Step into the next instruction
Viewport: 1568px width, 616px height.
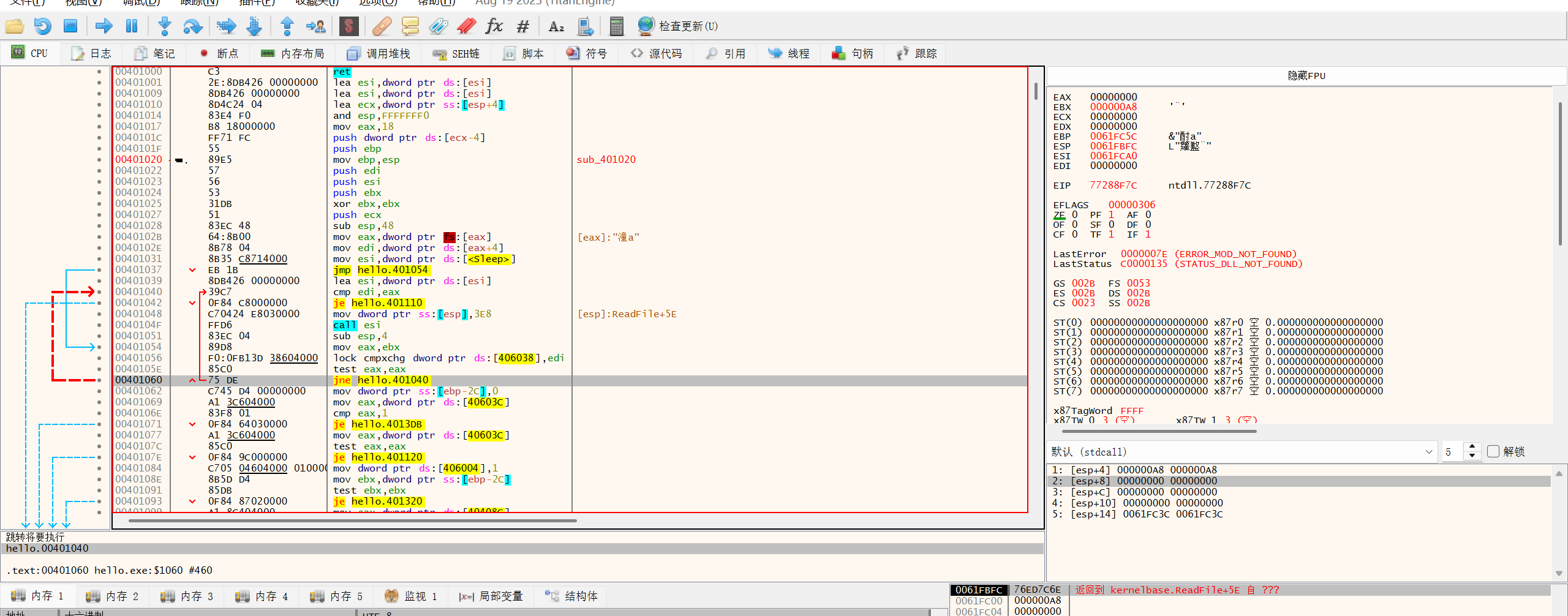coord(164,26)
